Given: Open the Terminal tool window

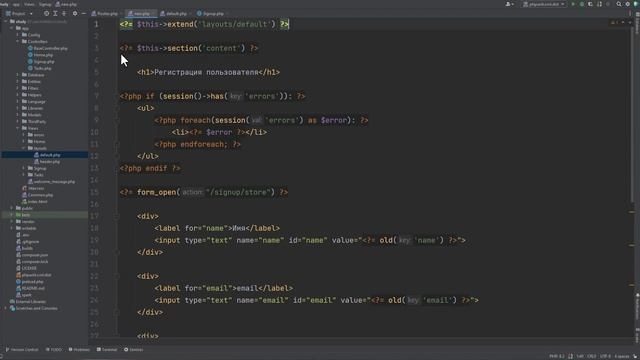Looking at the screenshot, I should click(x=107, y=349).
